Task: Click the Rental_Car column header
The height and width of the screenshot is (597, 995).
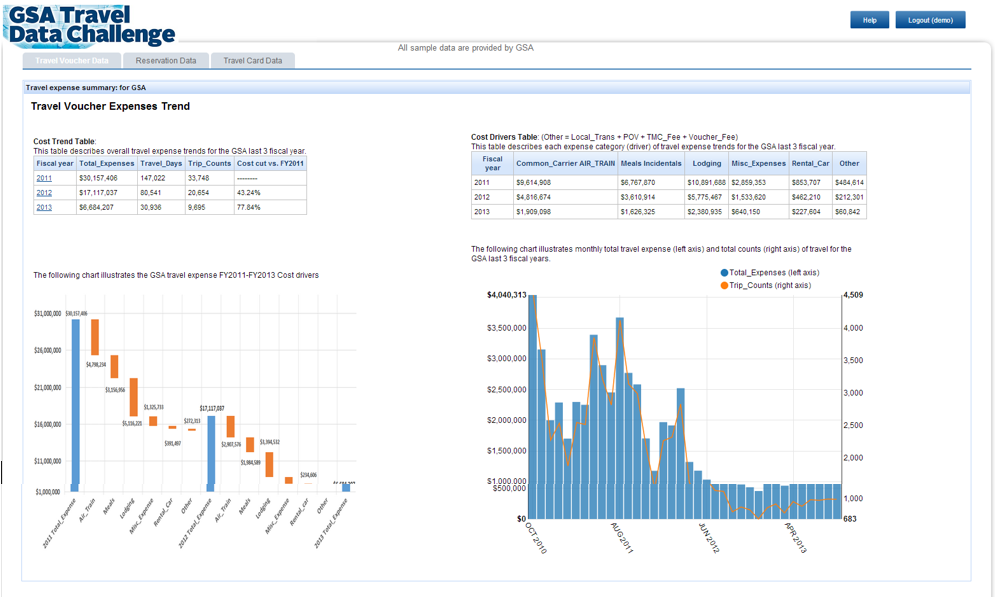Action: coord(810,164)
